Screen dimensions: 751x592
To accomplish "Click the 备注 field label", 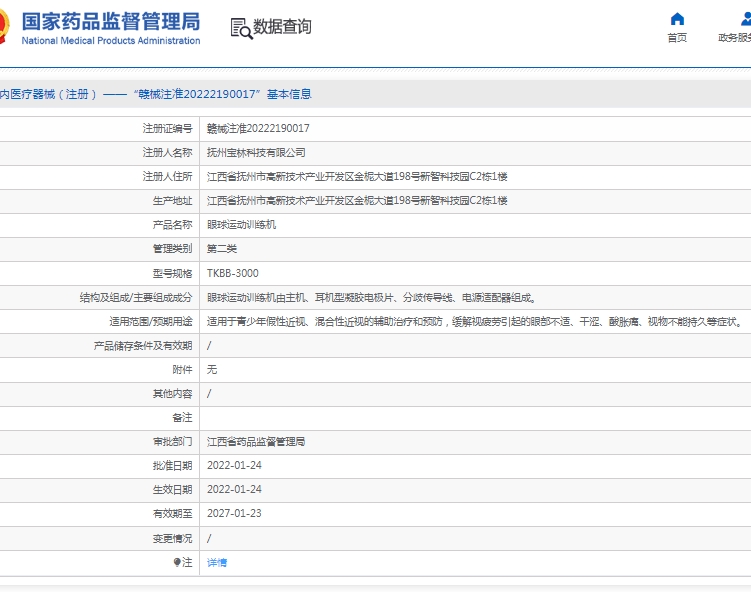I will 182,418.
